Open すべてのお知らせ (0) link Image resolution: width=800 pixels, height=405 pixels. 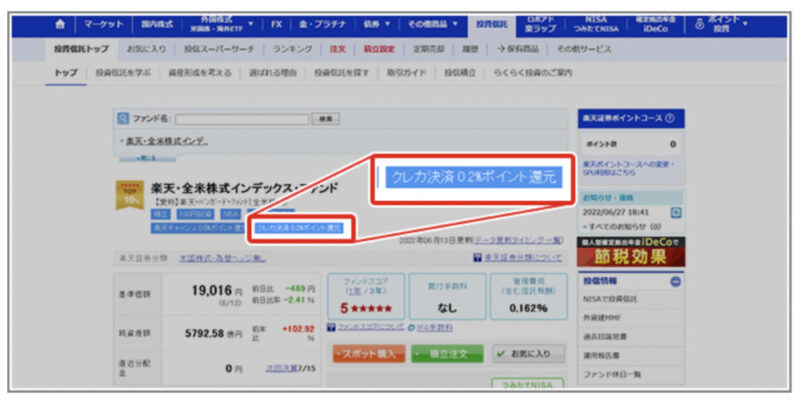[625, 226]
